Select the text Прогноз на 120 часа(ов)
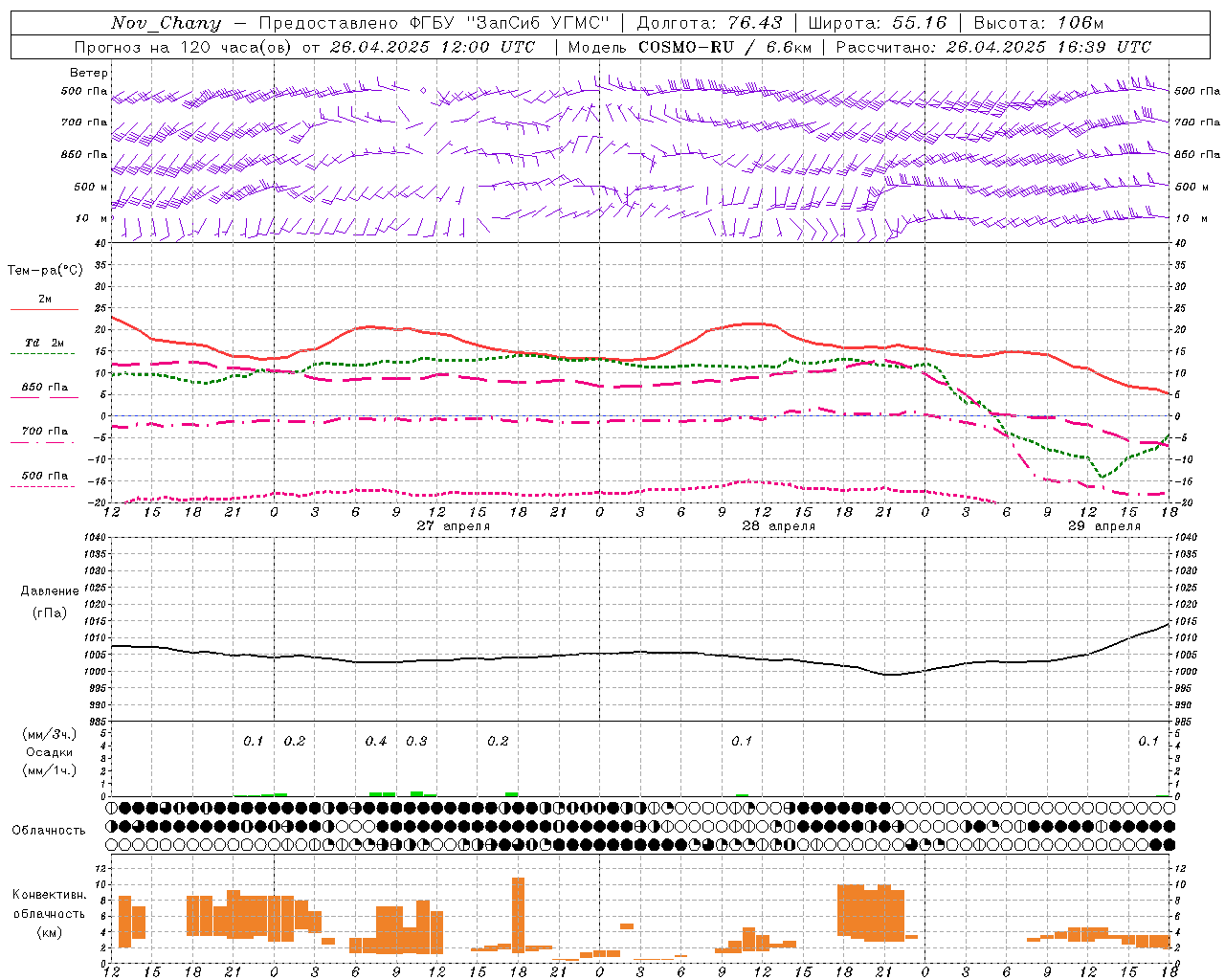This screenshot has width=1225, height=980. pos(184,47)
